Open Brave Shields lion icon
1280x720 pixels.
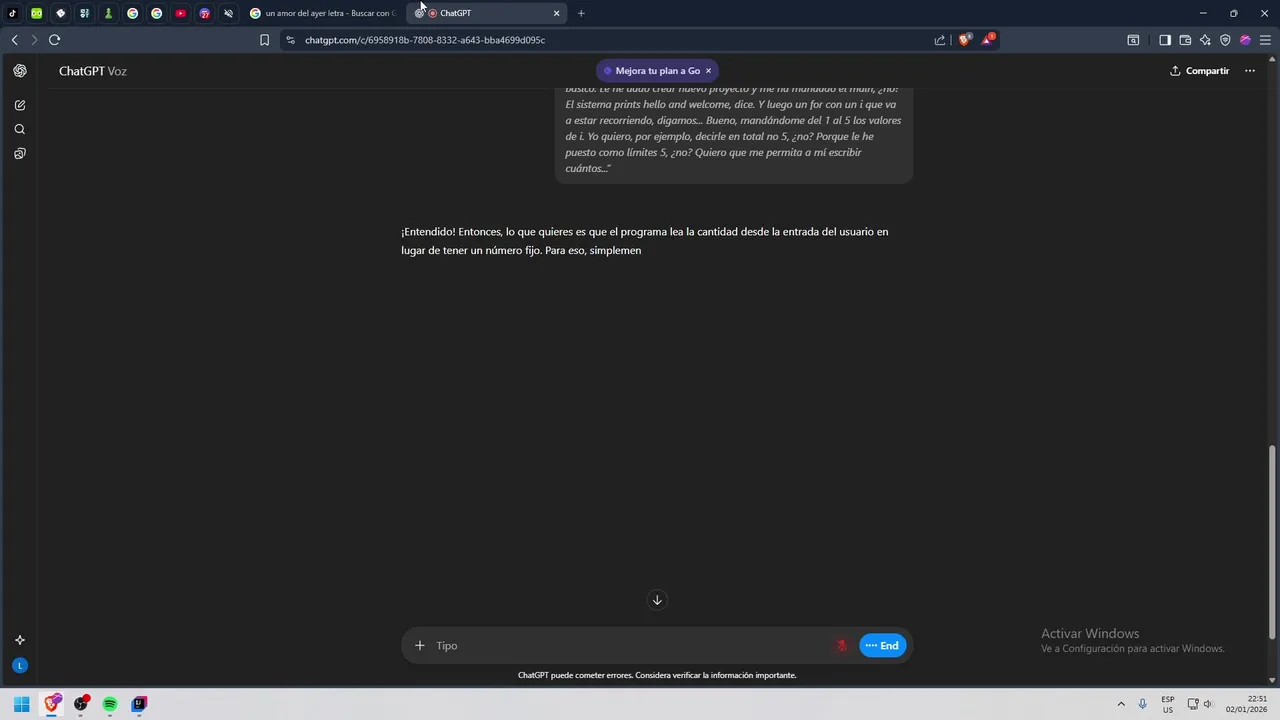click(x=964, y=40)
